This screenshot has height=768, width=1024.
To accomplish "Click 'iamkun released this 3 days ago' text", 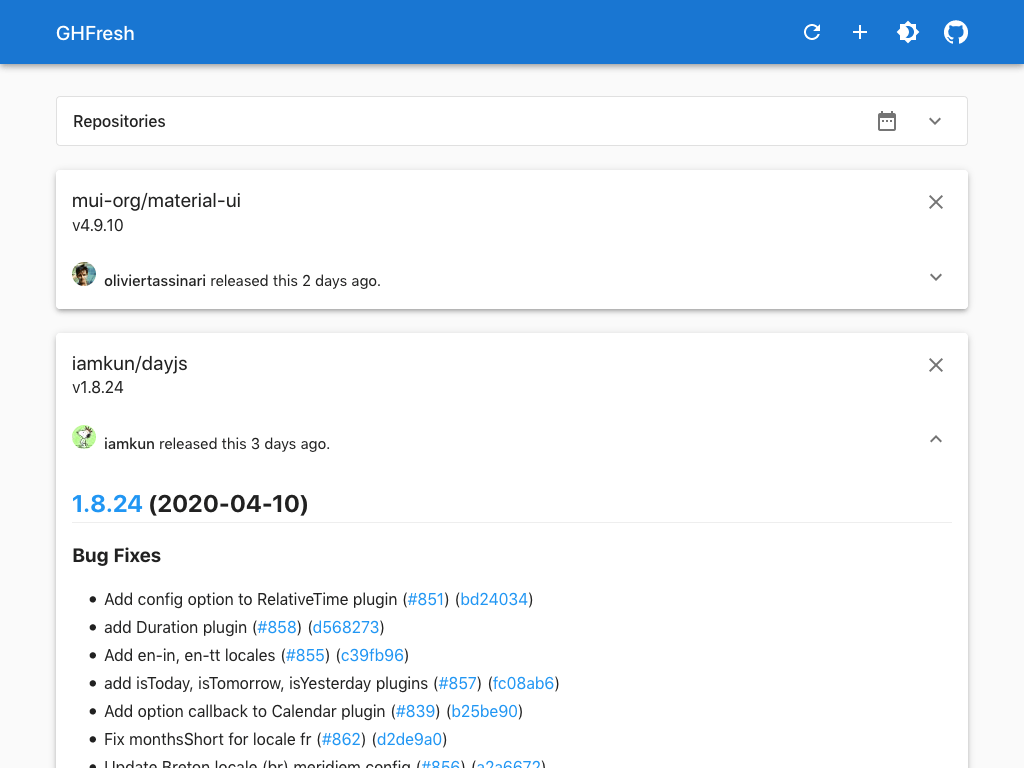I will [217, 444].
